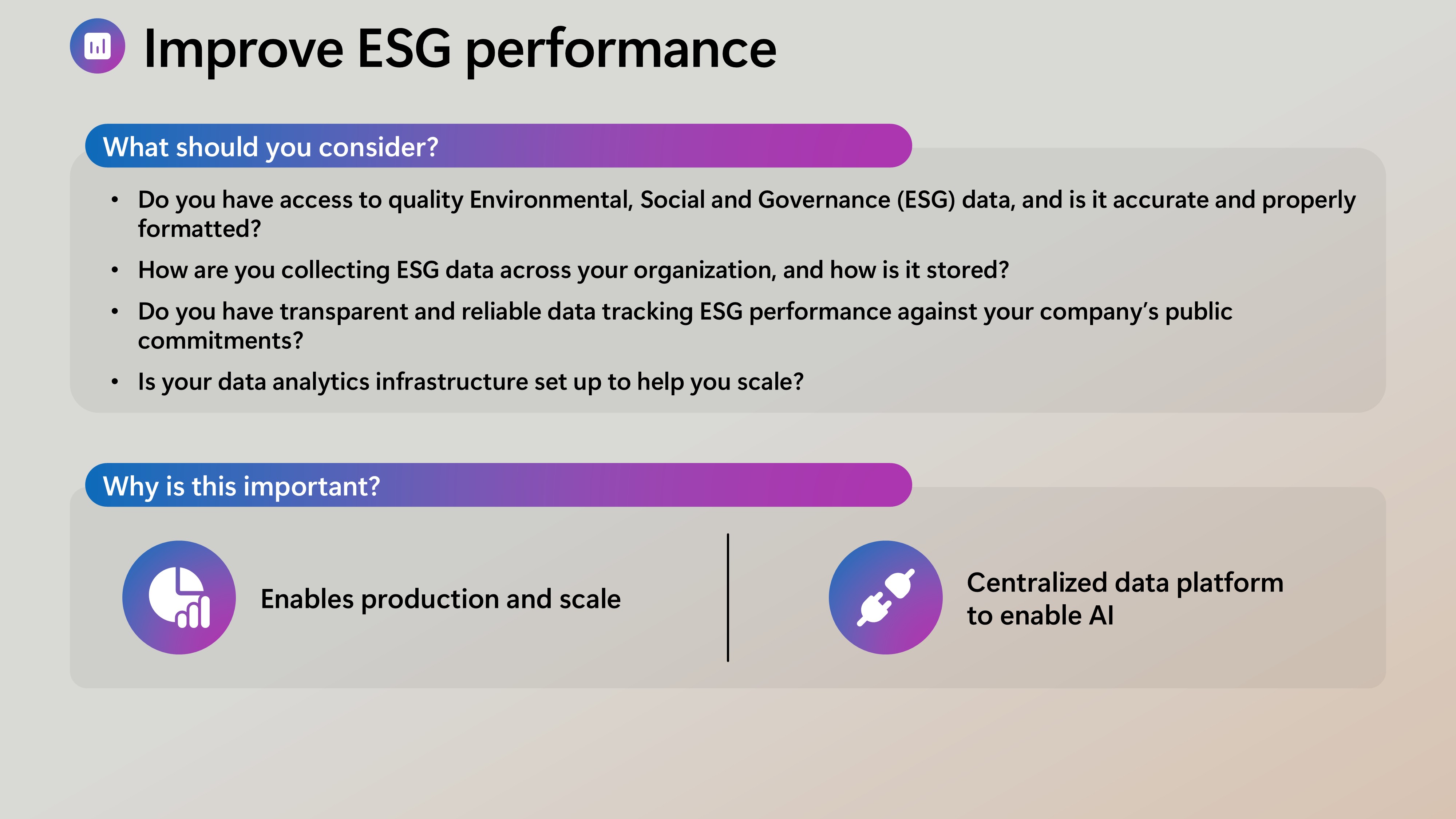Image resolution: width=1456 pixels, height=819 pixels.
Task: Click the bullet dot before "Do you have transparent"
Action: [115, 312]
